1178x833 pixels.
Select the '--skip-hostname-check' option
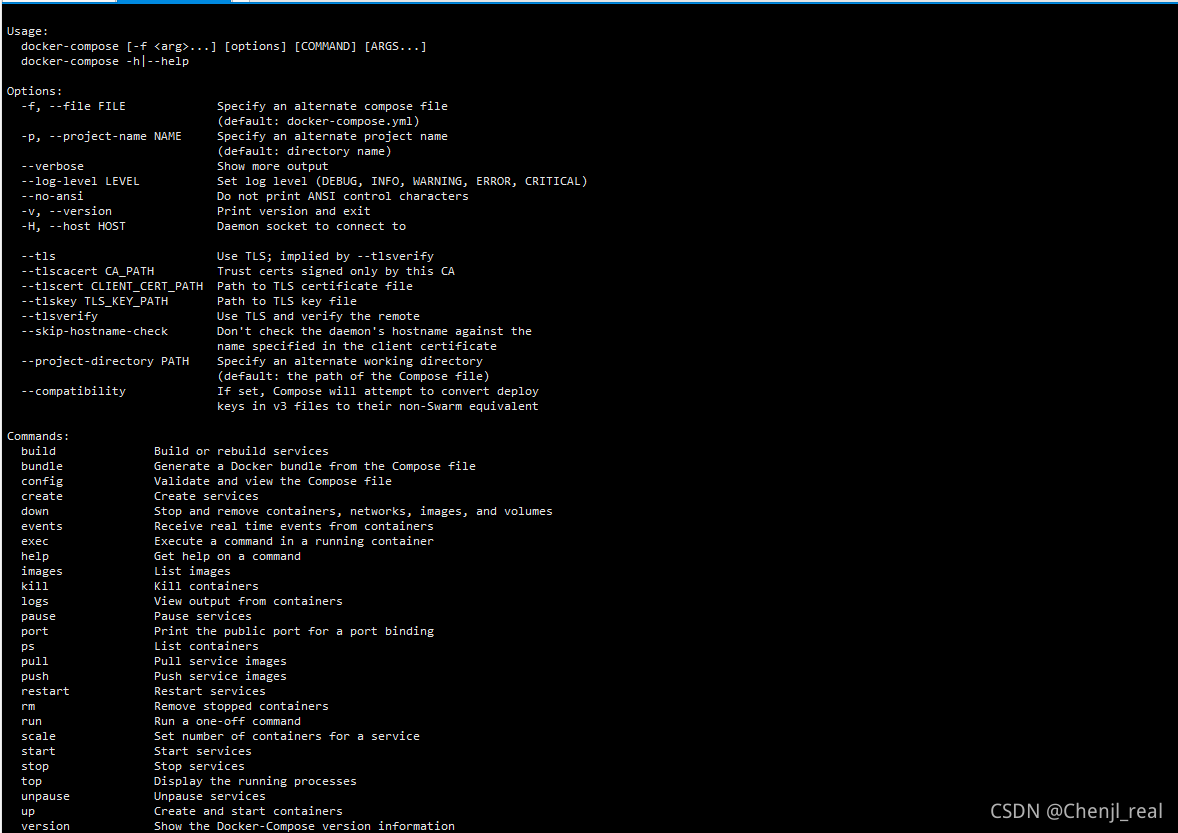click(95, 332)
